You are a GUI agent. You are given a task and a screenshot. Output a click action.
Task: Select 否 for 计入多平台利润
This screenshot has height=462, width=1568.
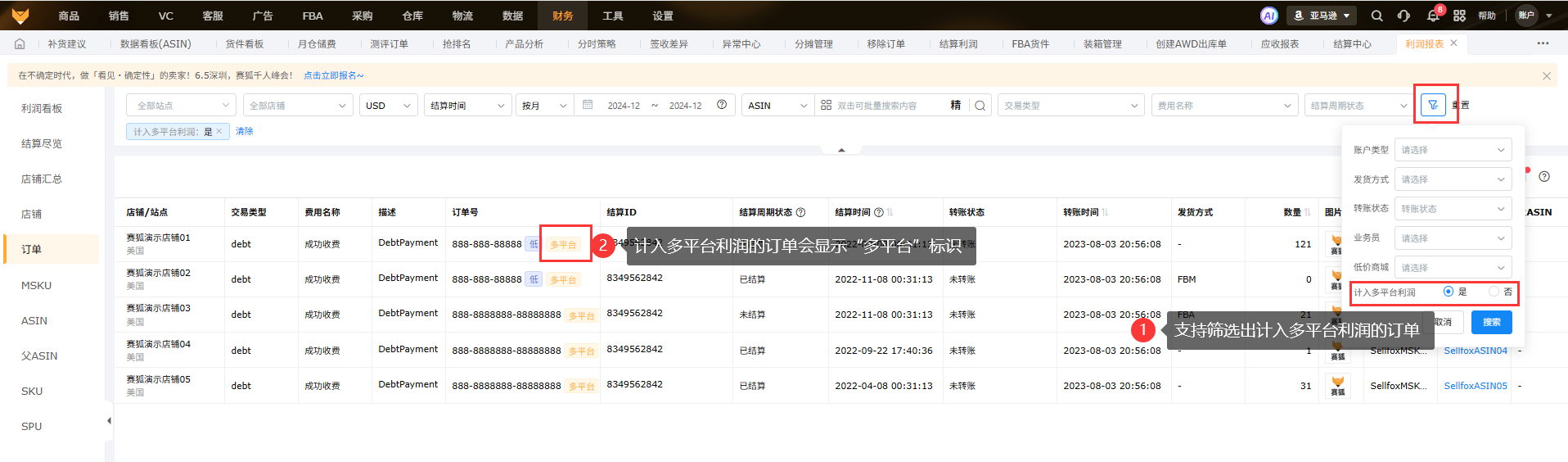pos(1494,292)
